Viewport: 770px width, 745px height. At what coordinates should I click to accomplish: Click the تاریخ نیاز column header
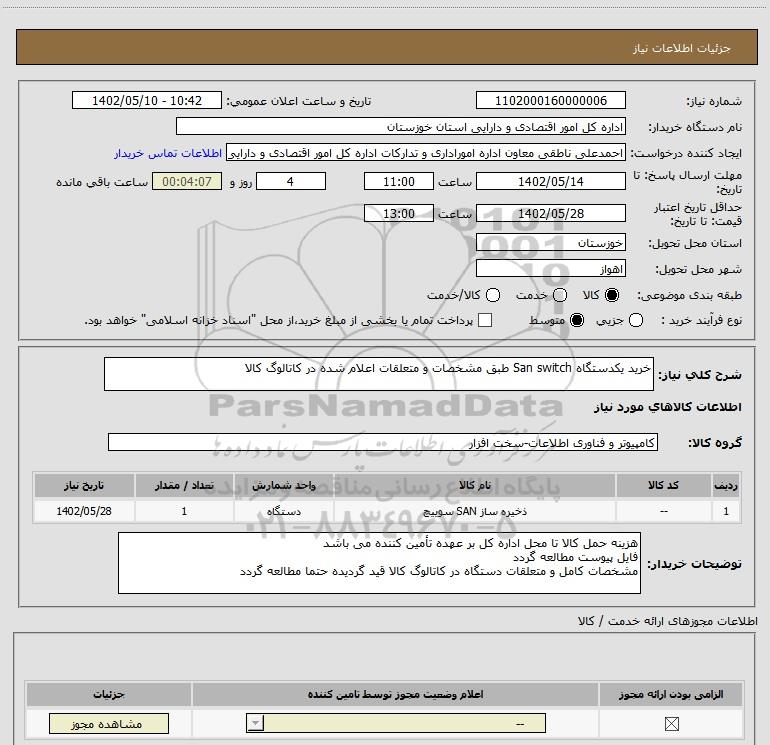[x=84, y=485]
